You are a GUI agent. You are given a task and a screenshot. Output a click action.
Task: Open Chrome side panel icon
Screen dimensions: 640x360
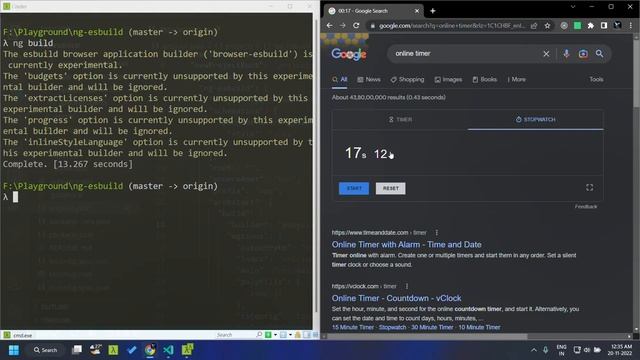tap(604, 26)
